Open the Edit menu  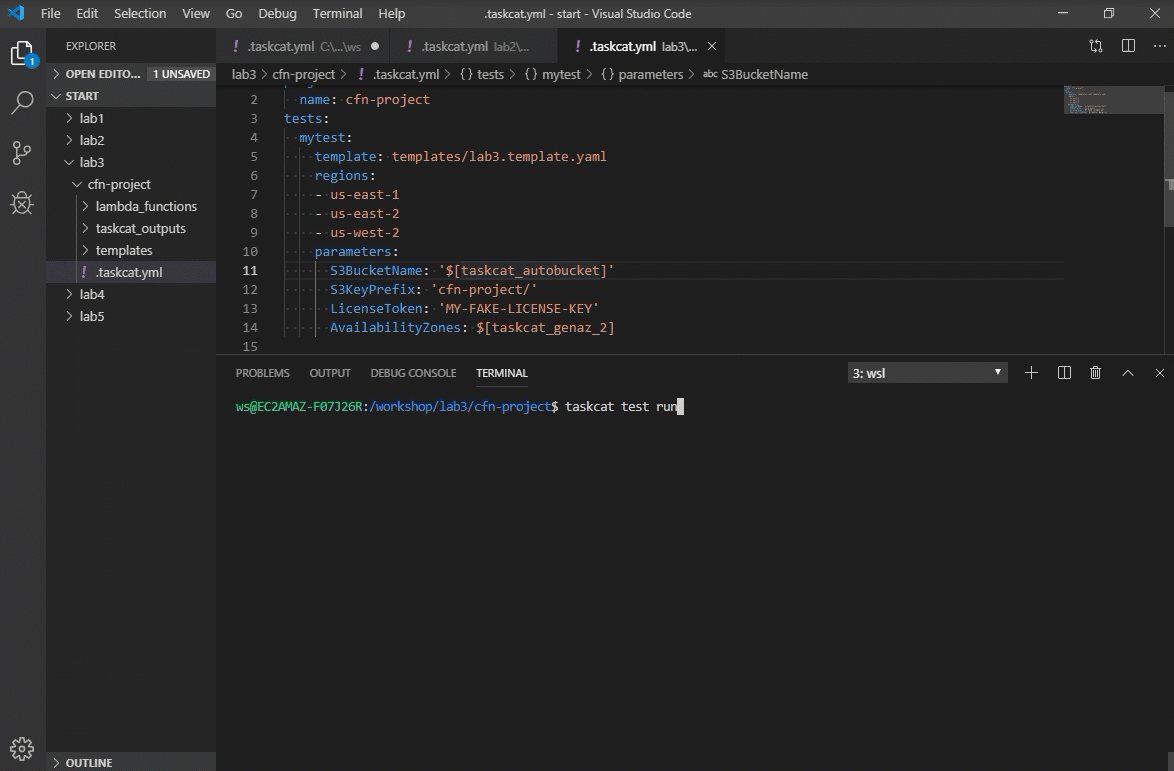tap(87, 13)
